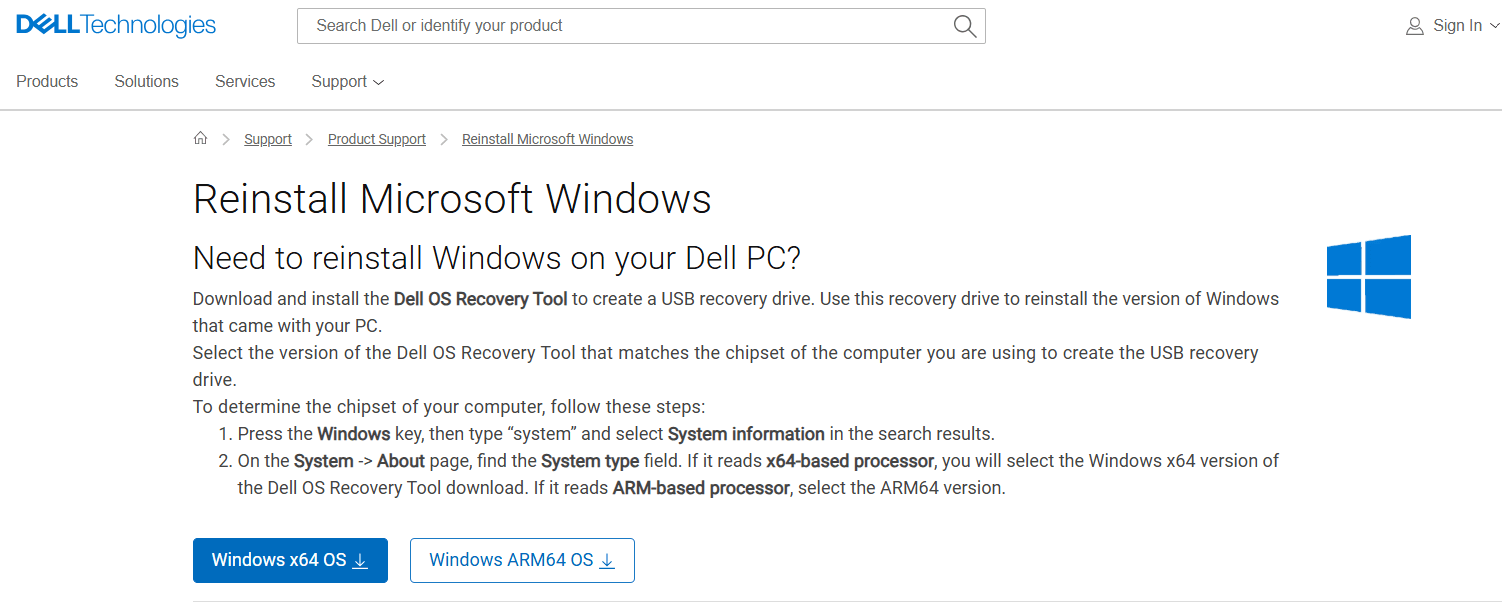Screen dimensions: 1502x603
Task: Download the Windows ARM64 OS recovery tool
Action: pyautogui.click(x=522, y=560)
